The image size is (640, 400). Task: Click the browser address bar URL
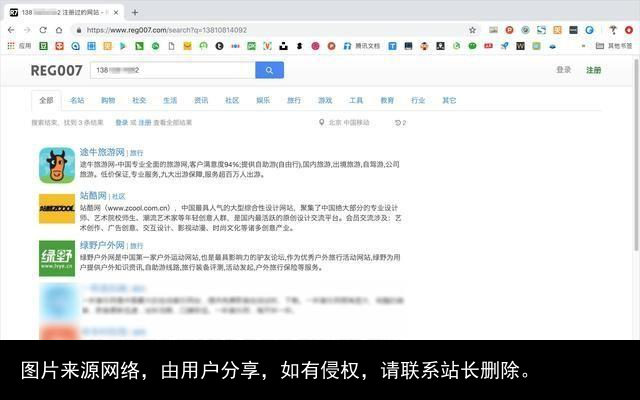pos(167,30)
